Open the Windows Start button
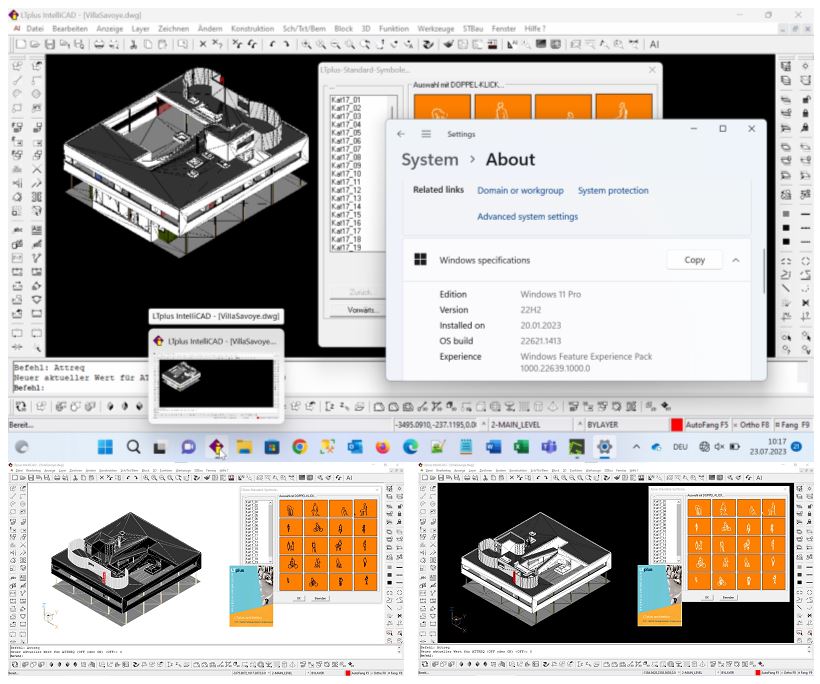The height and width of the screenshot is (684, 820). click(105, 447)
